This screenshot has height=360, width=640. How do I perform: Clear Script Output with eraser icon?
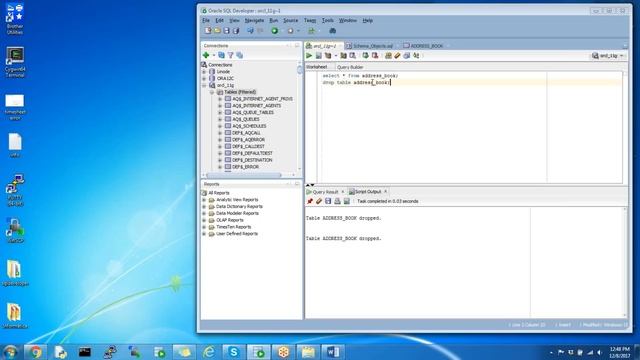click(319, 201)
